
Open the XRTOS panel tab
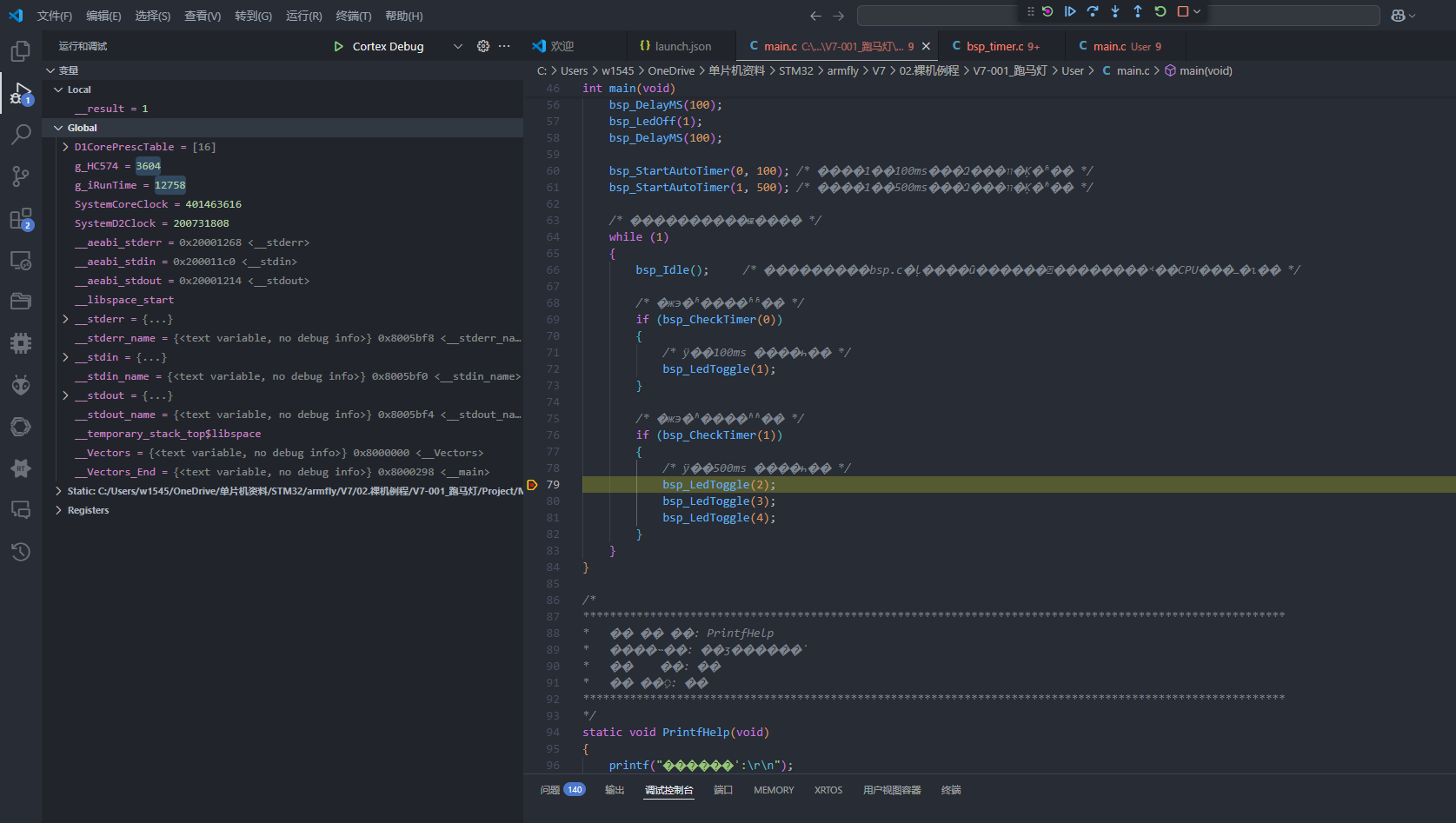[828, 790]
